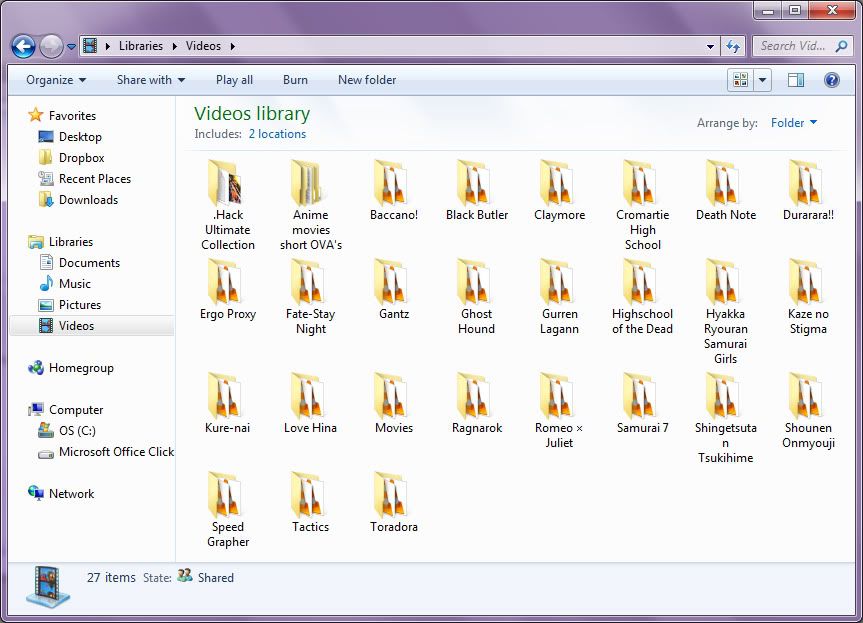Select the Durarara!! folder
Image resolution: width=863 pixels, height=623 pixels.
point(808,190)
